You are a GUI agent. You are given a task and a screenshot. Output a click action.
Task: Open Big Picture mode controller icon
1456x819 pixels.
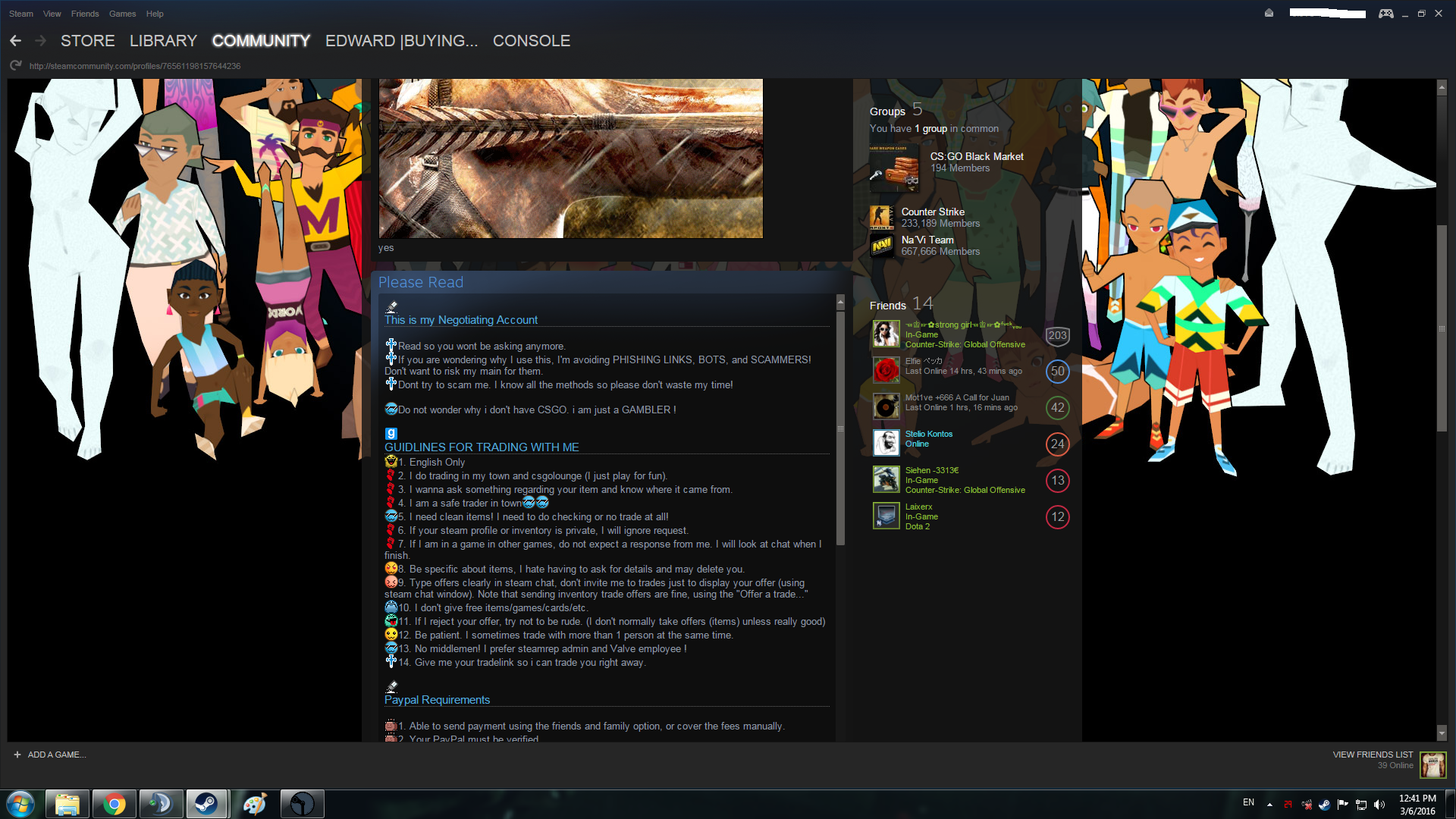(1385, 14)
